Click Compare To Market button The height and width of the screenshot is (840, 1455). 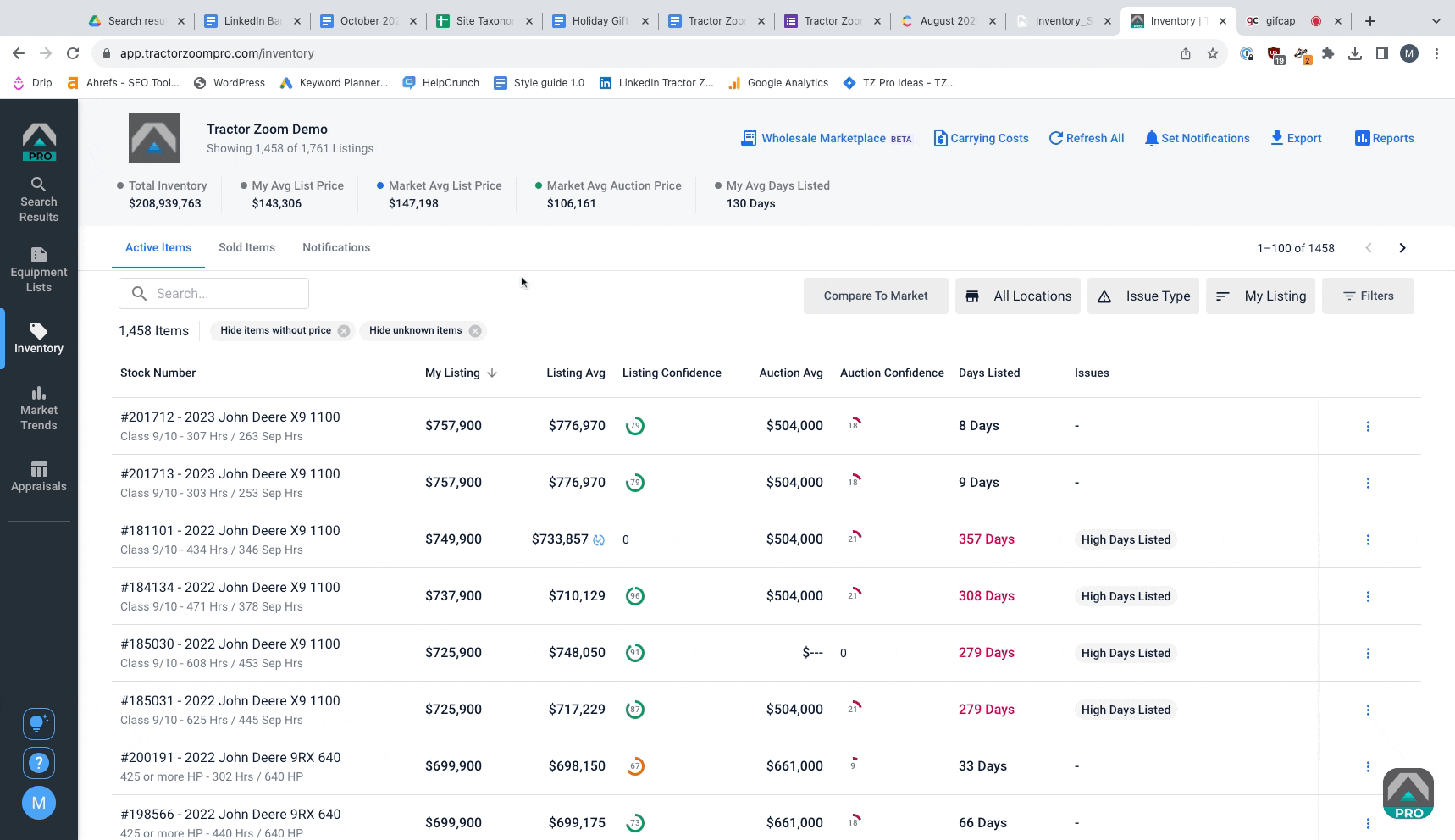[876, 296]
